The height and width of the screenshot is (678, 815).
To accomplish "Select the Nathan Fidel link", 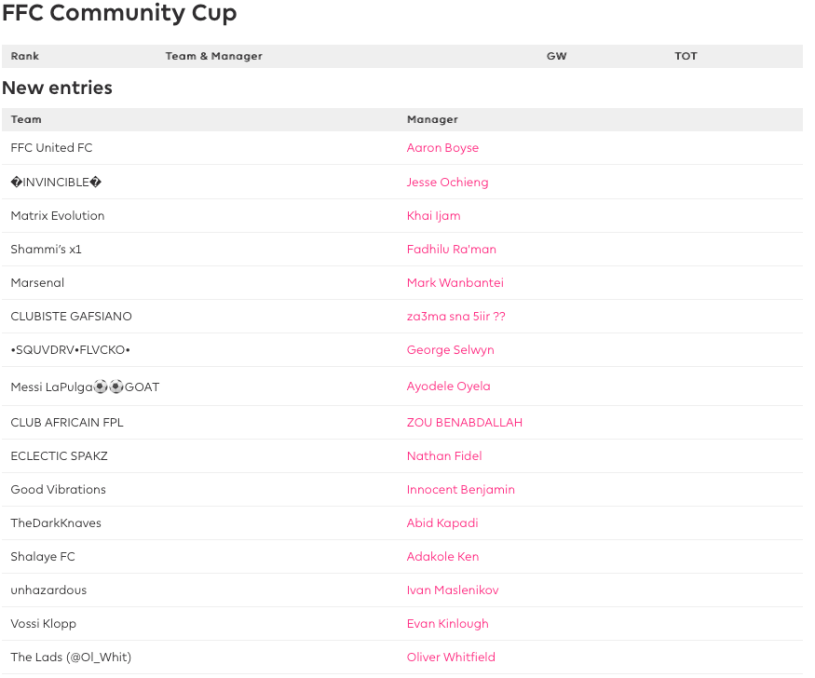I will (x=444, y=456).
